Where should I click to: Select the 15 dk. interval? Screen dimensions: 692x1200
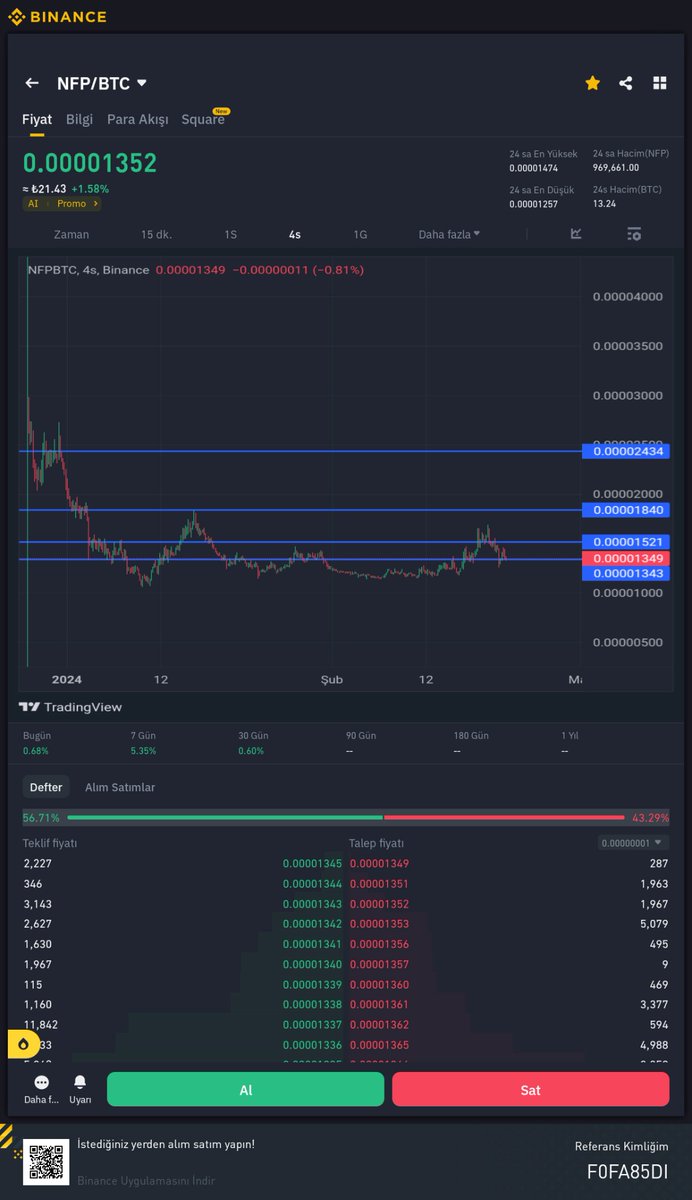pyautogui.click(x=156, y=234)
